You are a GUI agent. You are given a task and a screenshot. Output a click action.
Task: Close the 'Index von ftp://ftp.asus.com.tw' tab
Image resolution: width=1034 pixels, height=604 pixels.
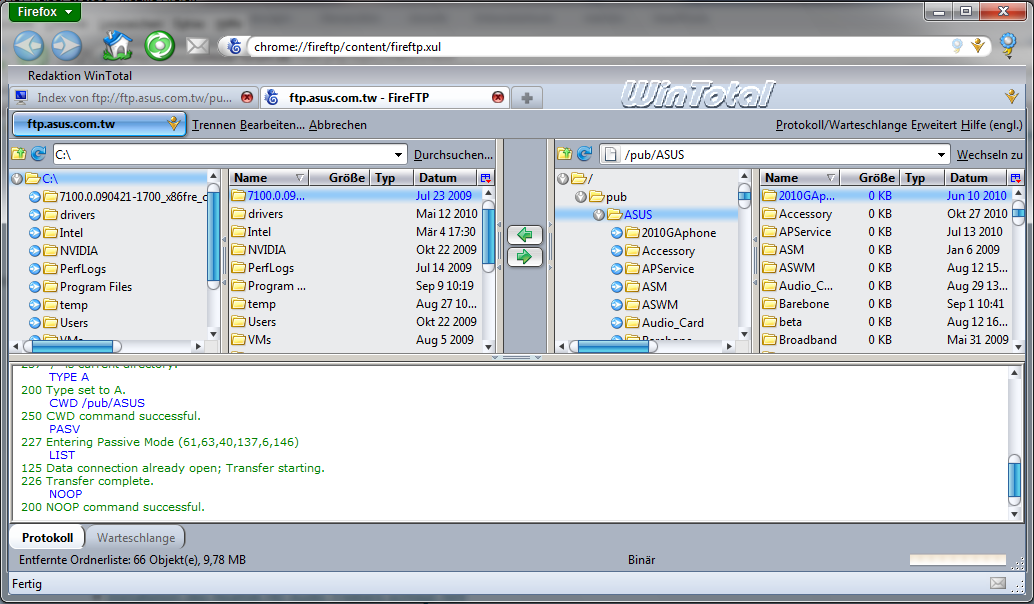(247, 98)
